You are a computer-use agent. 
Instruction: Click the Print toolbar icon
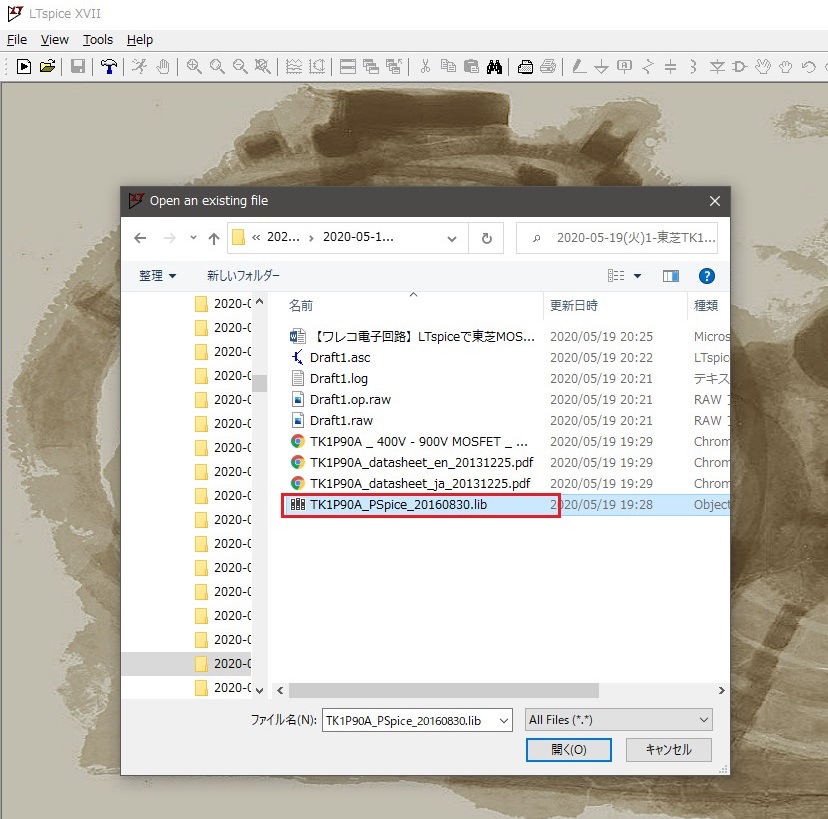click(548, 67)
